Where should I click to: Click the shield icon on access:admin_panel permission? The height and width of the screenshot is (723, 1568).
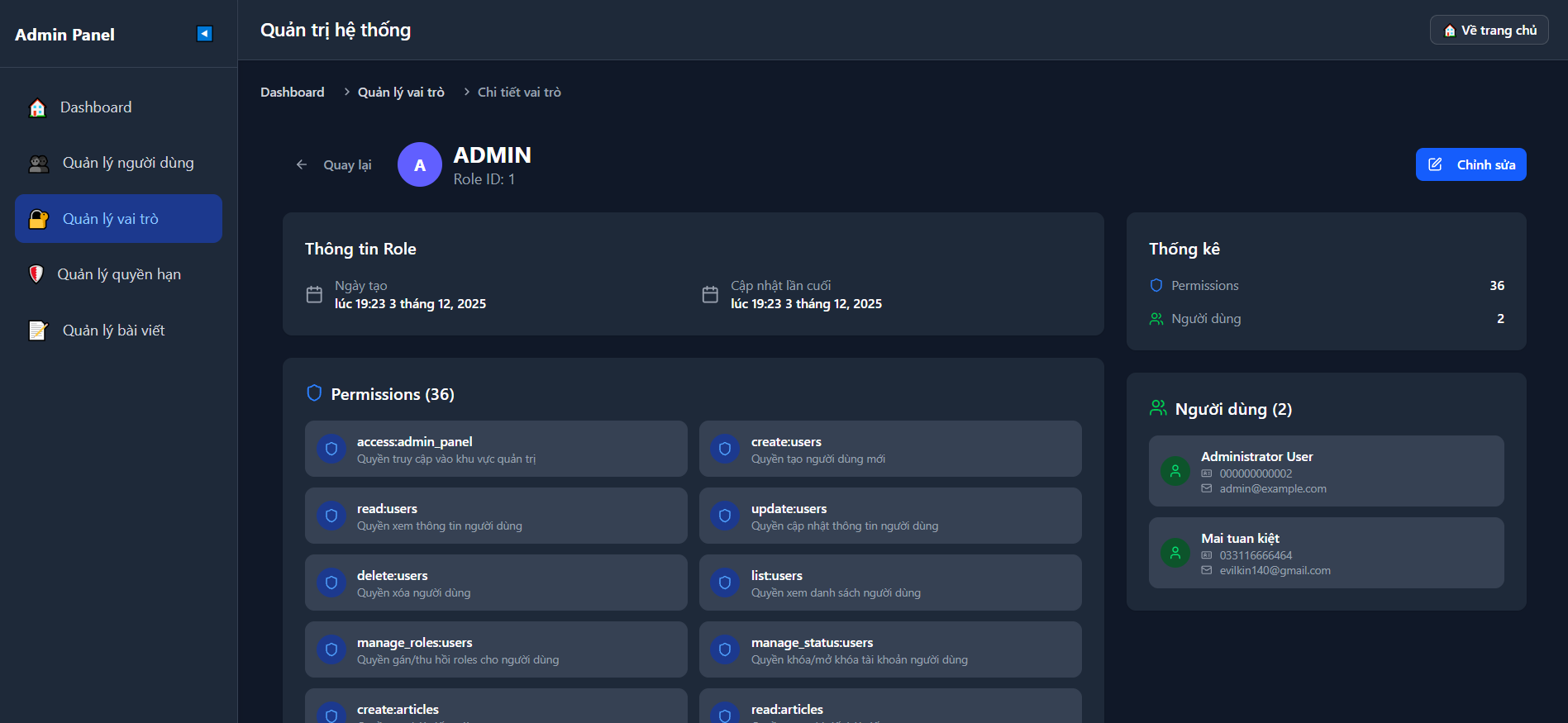[x=331, y=449]
